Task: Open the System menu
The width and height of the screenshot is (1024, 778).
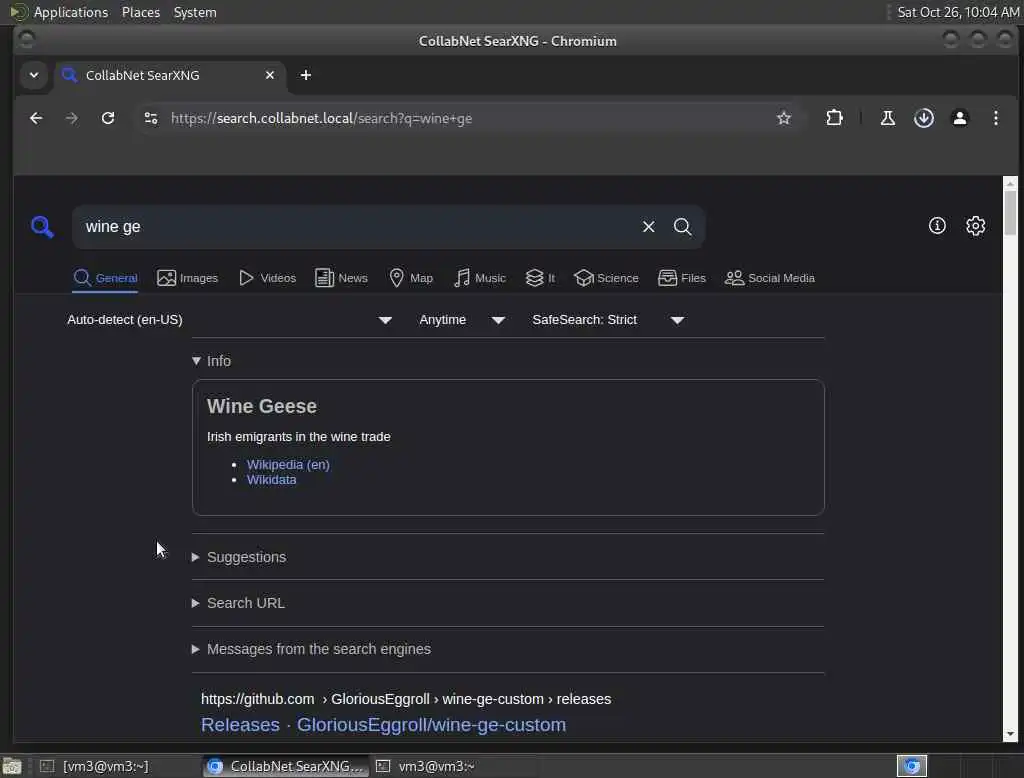Action: (x=195, y=12)
